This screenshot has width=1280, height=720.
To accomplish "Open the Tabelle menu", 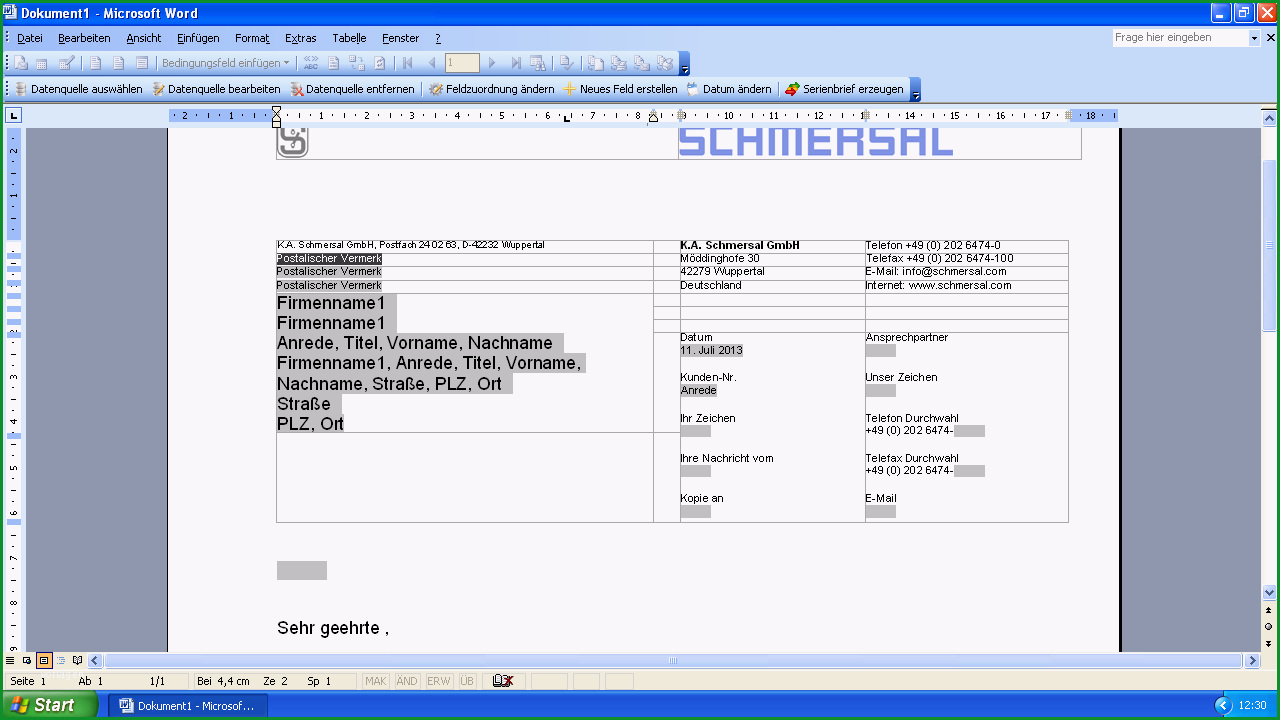I will [x=349, y=38].
